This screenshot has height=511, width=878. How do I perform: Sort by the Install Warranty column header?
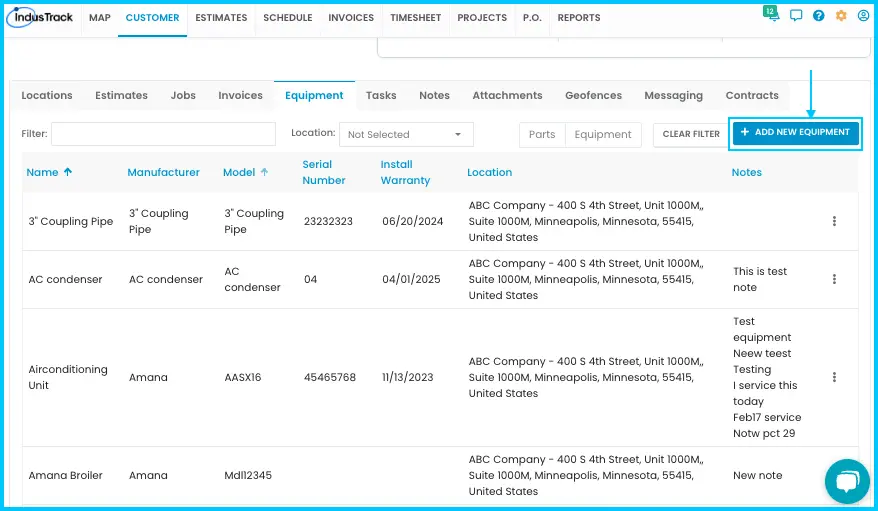(405, 172)
